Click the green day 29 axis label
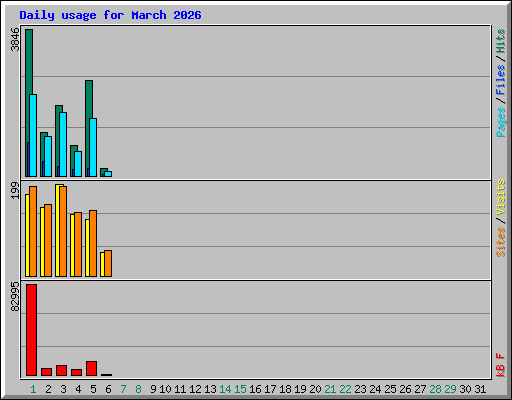 (450, 389)
